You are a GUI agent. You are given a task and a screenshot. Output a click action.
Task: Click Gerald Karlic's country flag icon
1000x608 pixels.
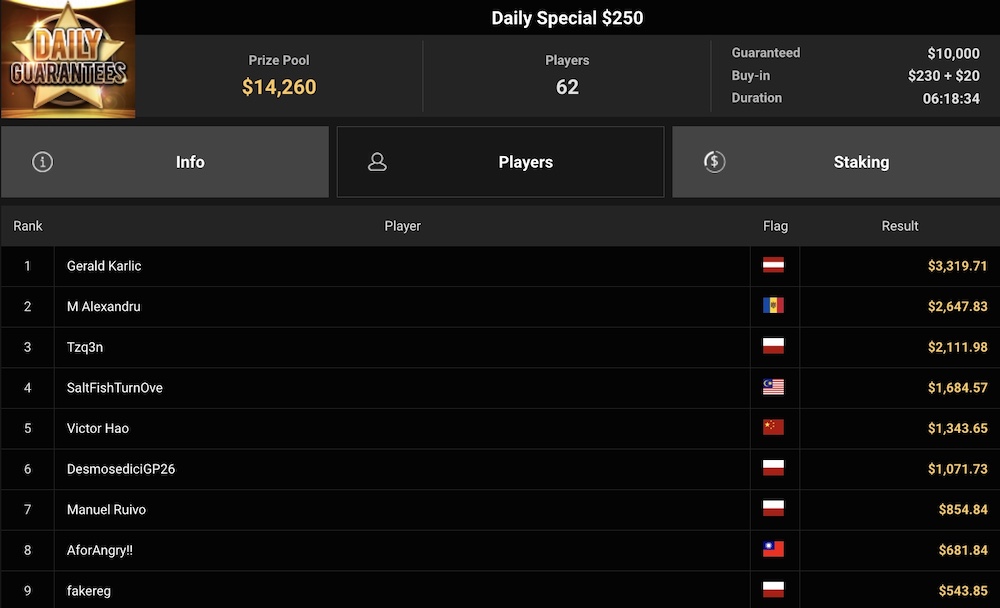773,266
